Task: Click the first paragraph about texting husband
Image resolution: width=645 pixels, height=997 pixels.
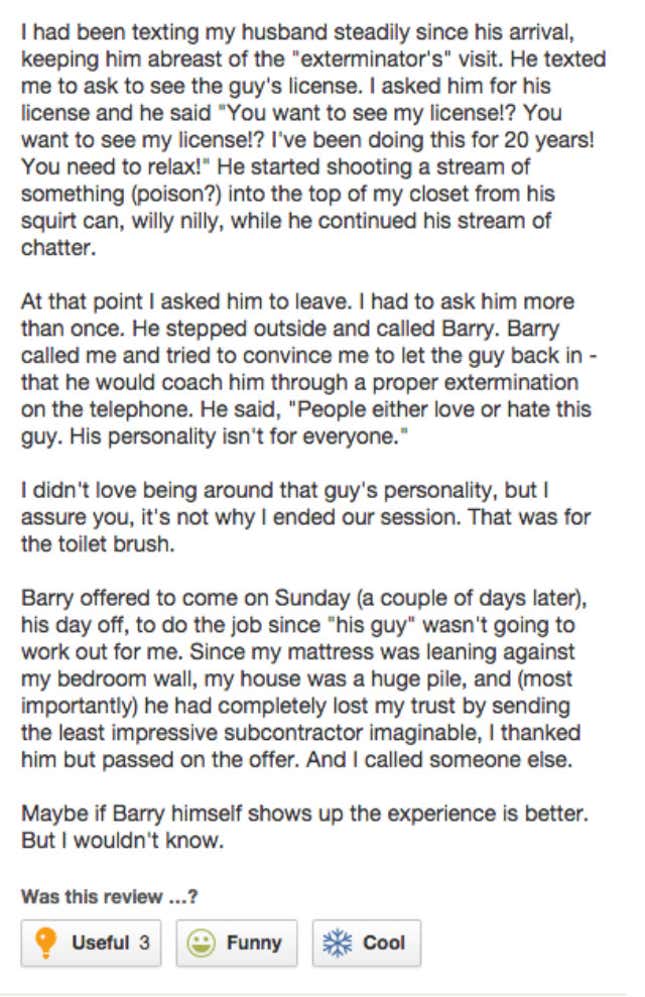Action: [x=314, y=139]
